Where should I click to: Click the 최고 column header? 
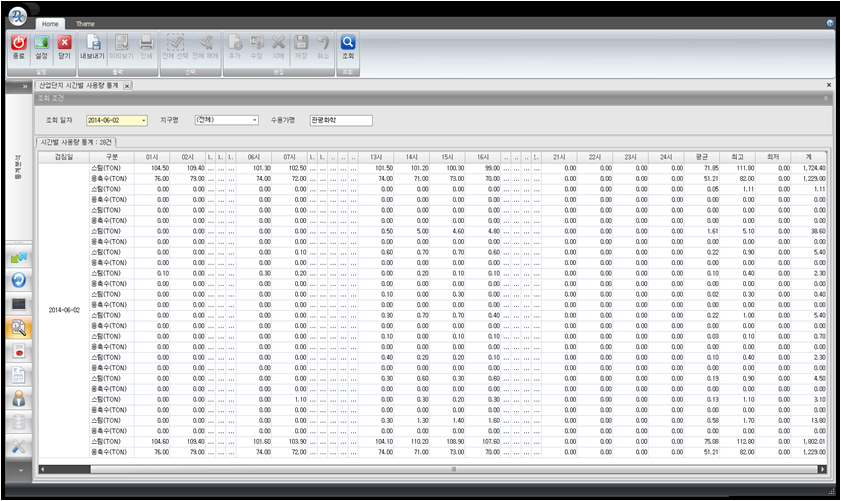[736, 157]
